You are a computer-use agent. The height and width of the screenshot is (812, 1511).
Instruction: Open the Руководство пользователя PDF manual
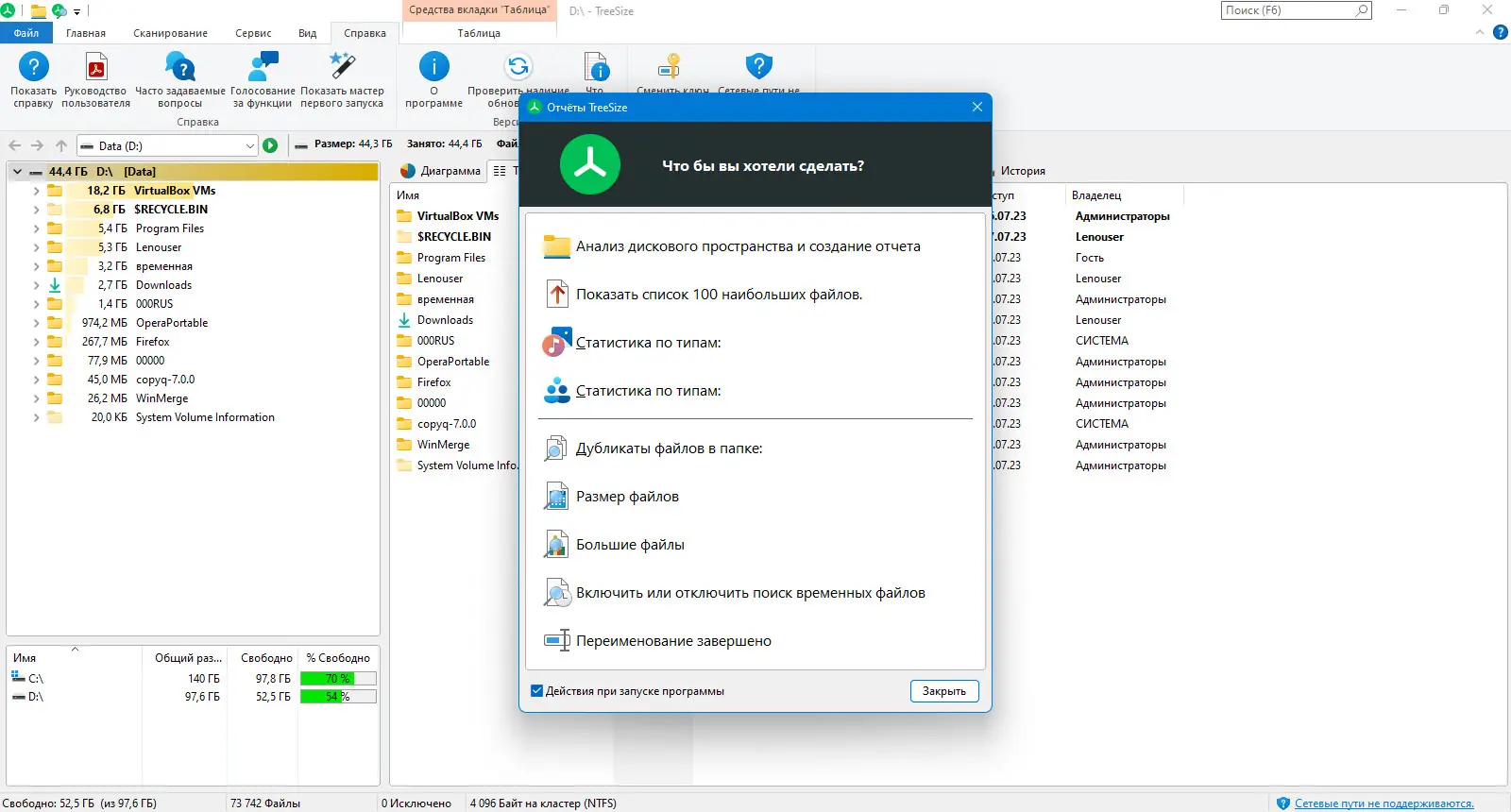96,67
